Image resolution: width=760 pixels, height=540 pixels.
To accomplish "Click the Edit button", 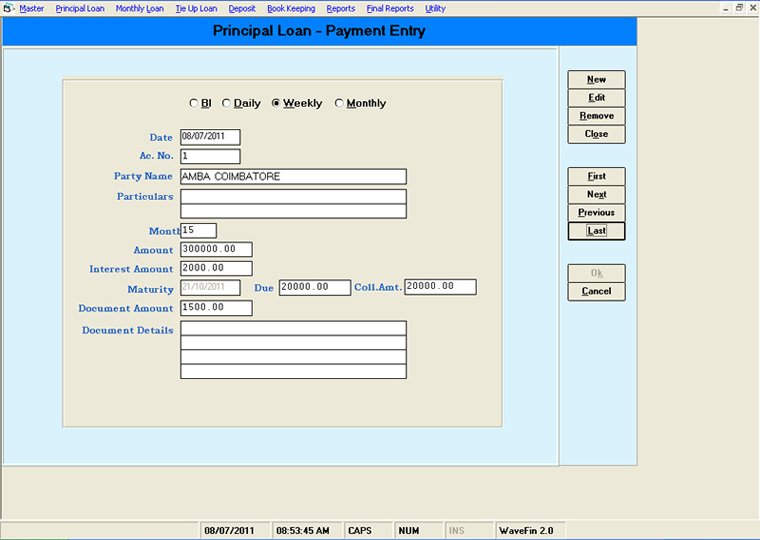I will tap(596, 98).
